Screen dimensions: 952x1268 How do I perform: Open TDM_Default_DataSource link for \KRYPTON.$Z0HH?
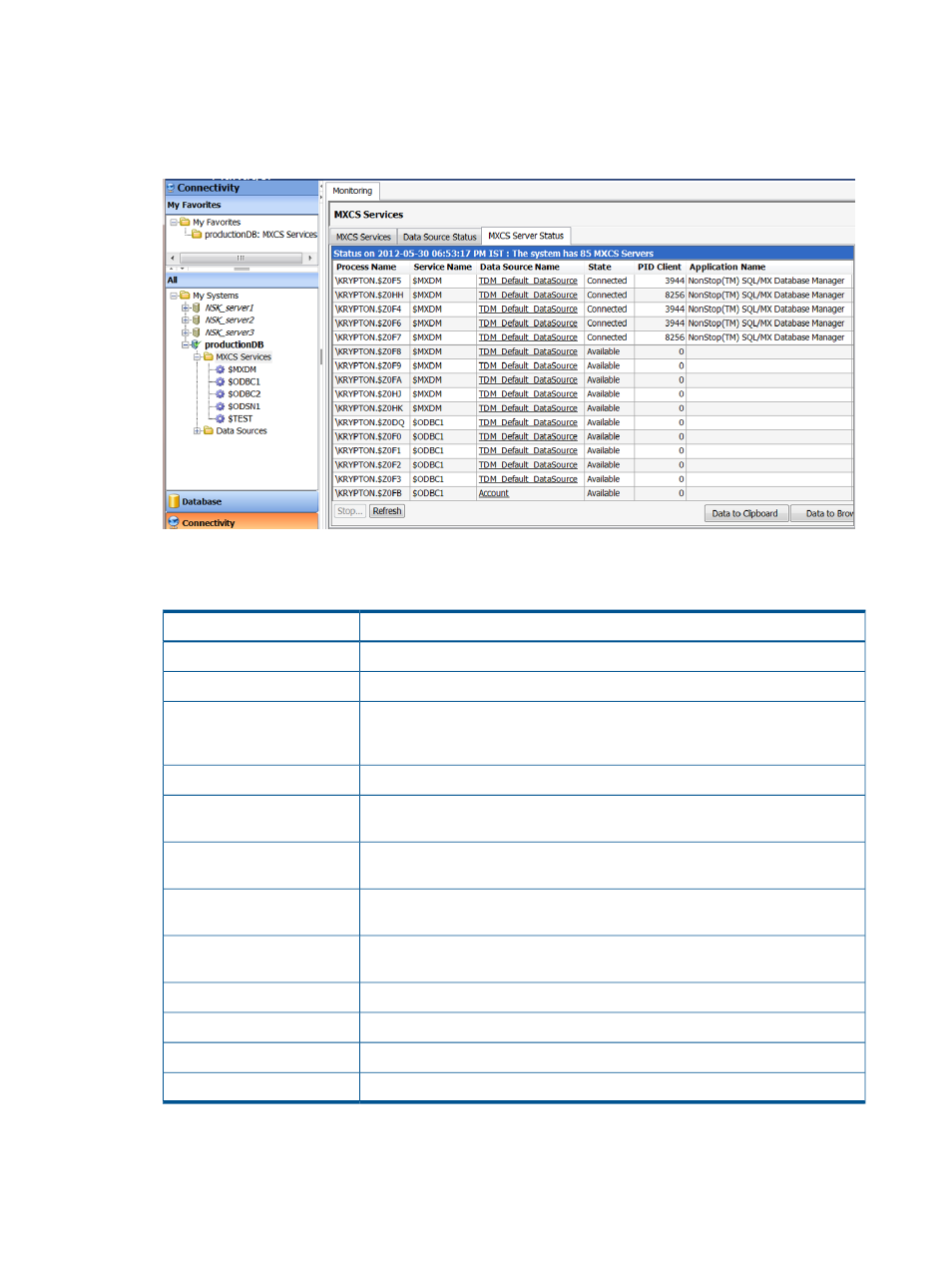[528, 295]
